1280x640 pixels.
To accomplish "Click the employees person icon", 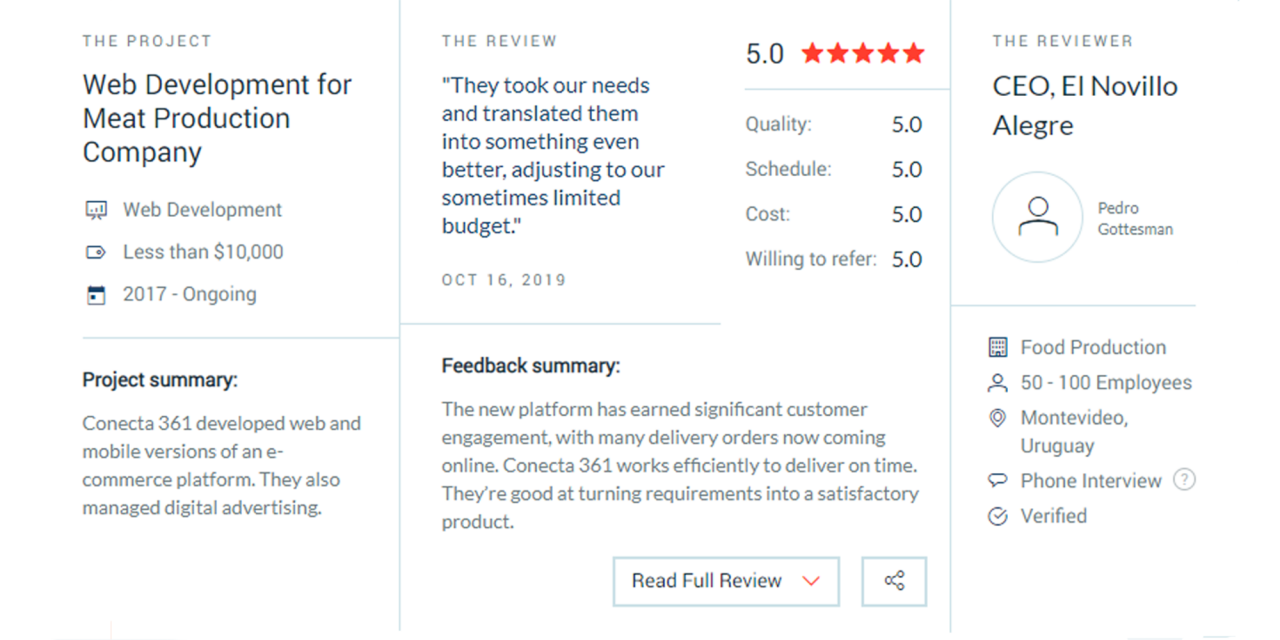I will click(997, 383).
